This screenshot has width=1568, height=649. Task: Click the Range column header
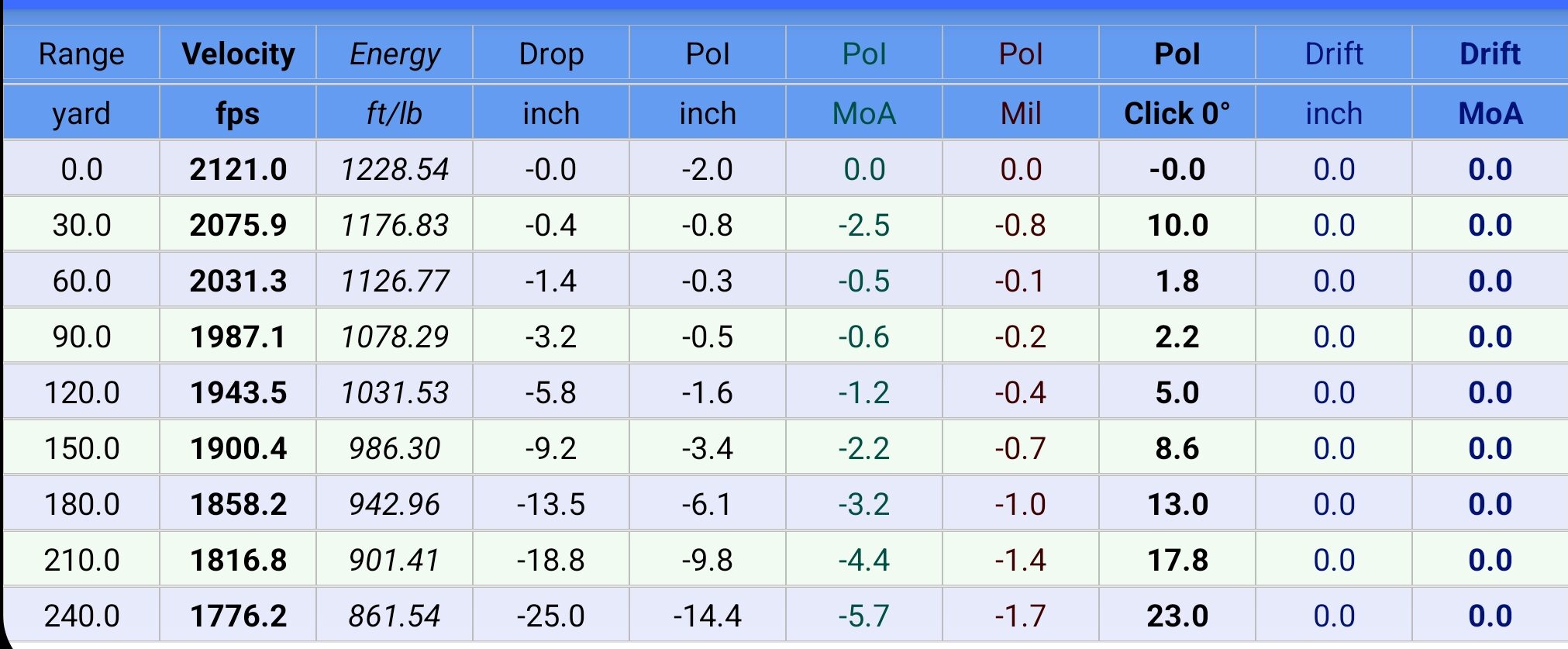(81, 54)
